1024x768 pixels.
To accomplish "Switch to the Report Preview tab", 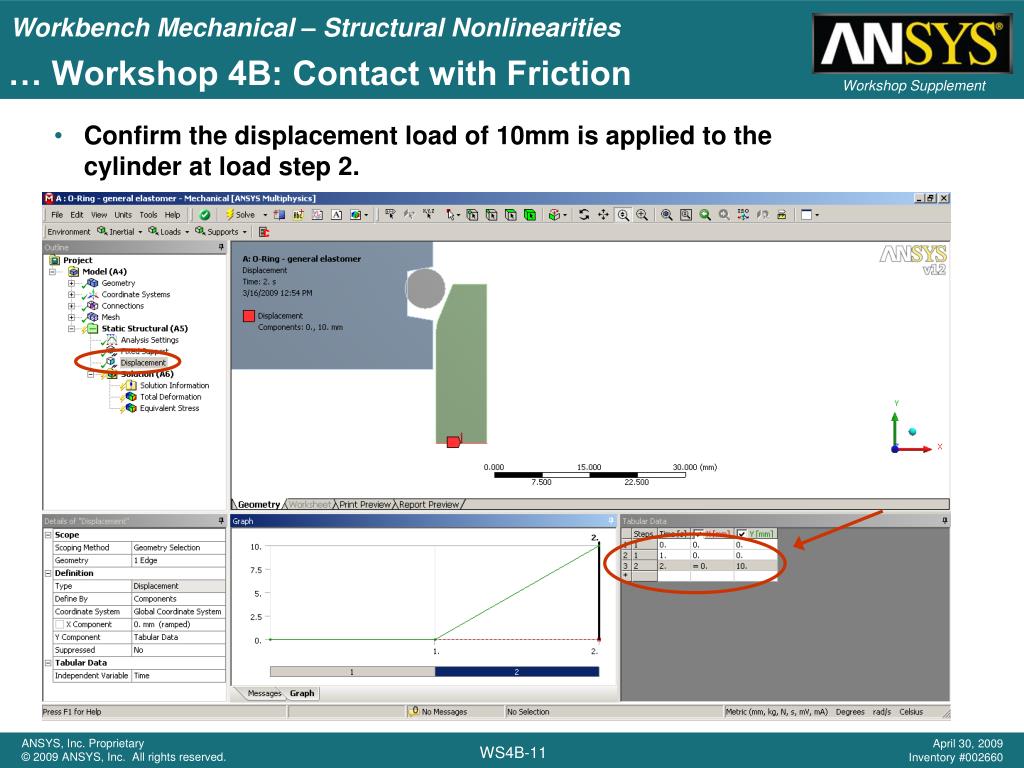I will pyautogui.click(x=428, y=504).
